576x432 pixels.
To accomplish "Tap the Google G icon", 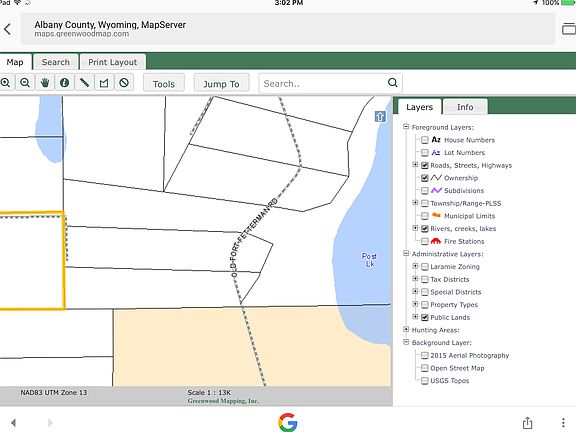I will click(288, 422).
